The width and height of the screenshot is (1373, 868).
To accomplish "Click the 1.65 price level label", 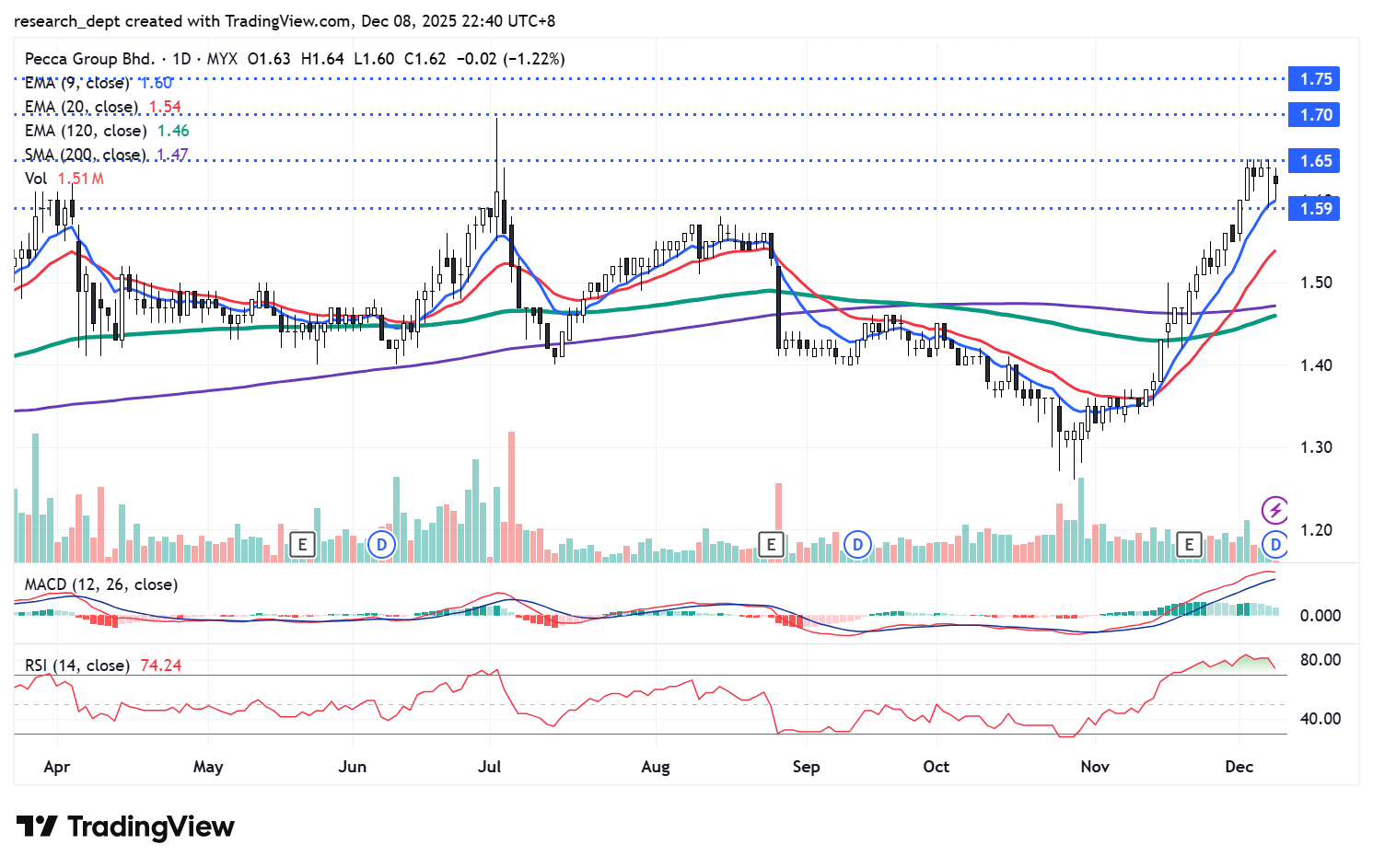I will pyautogui.click(x=1315, y=161).
